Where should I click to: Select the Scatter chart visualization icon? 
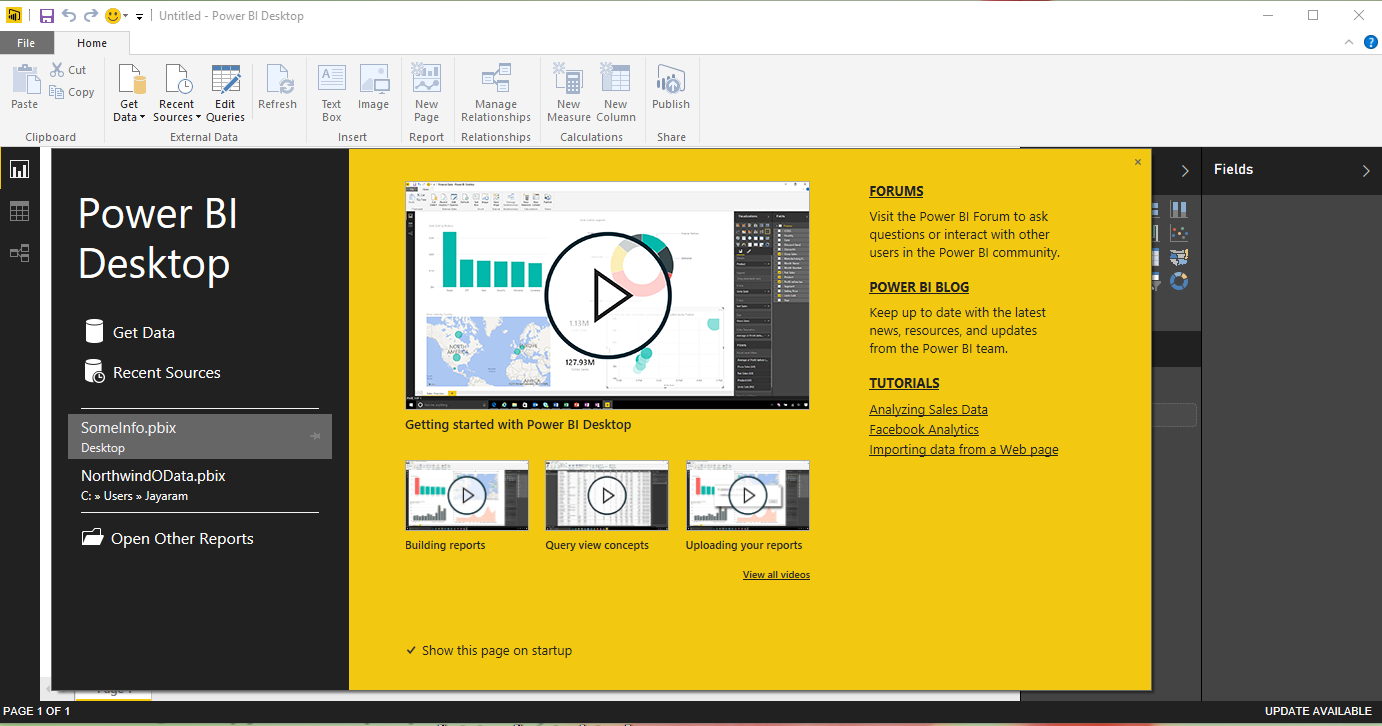pyautogui.click(x=1180, y=232)
